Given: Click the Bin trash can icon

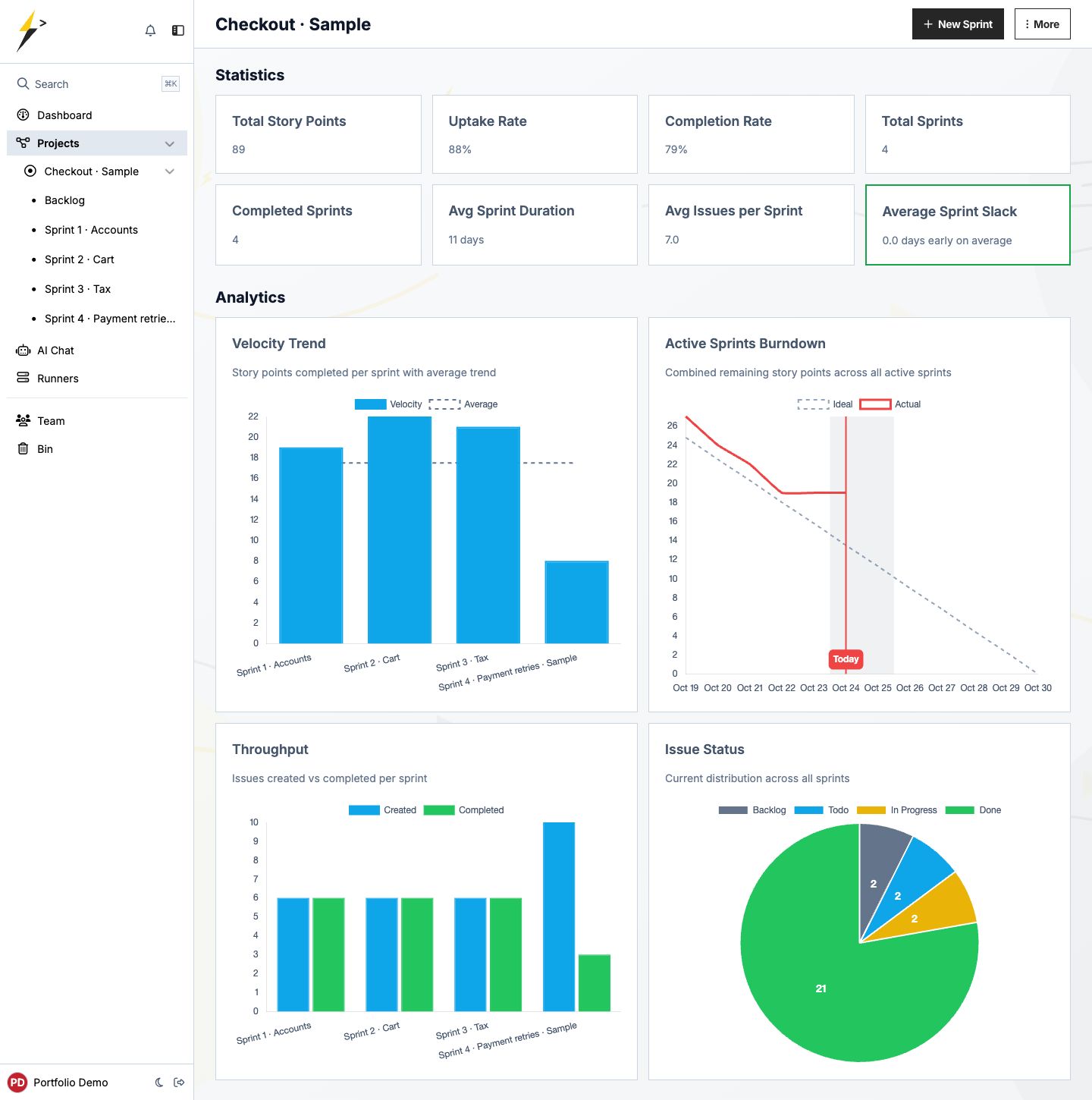Looking at the screenshot, I should click(x=23, y=448).
